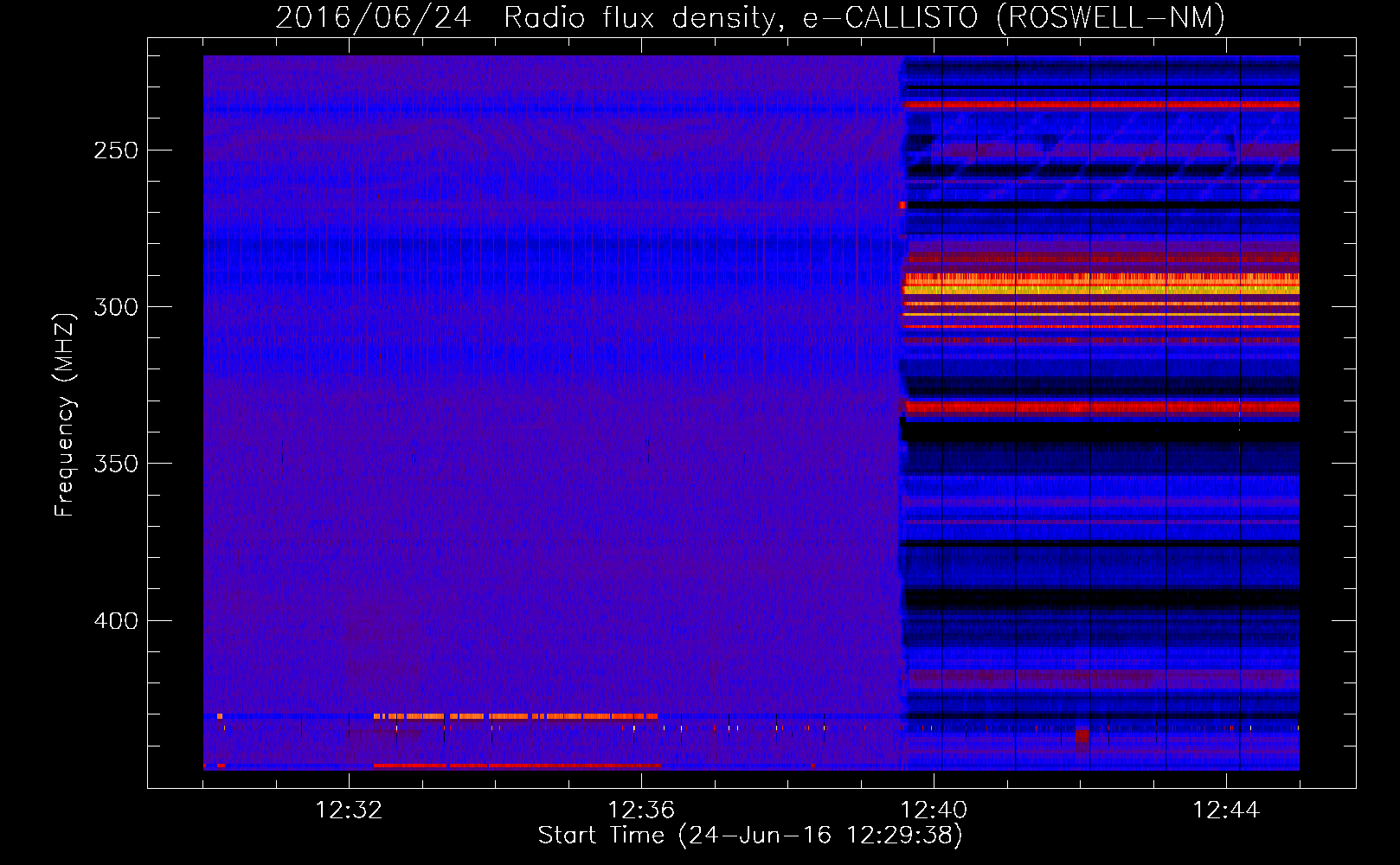Click the 12:36 time tick label
1400x865 pixels.
(x=641, y=810)
